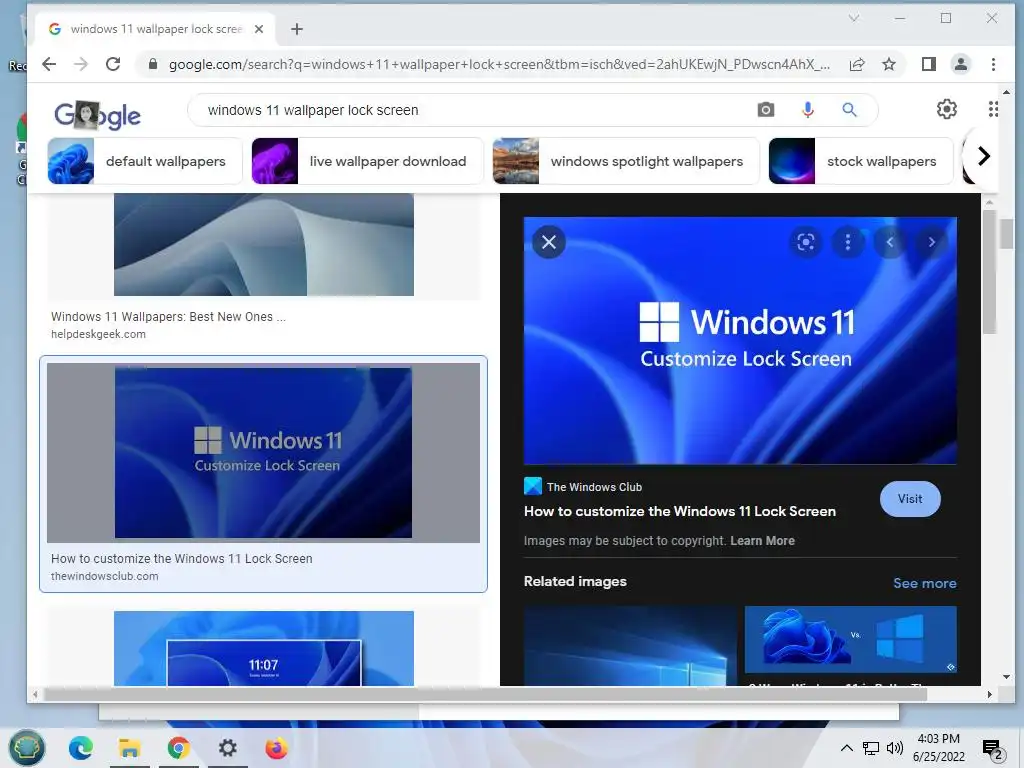Click the browser forward arrow
1024x768 pixels.
tap(81, 64)
